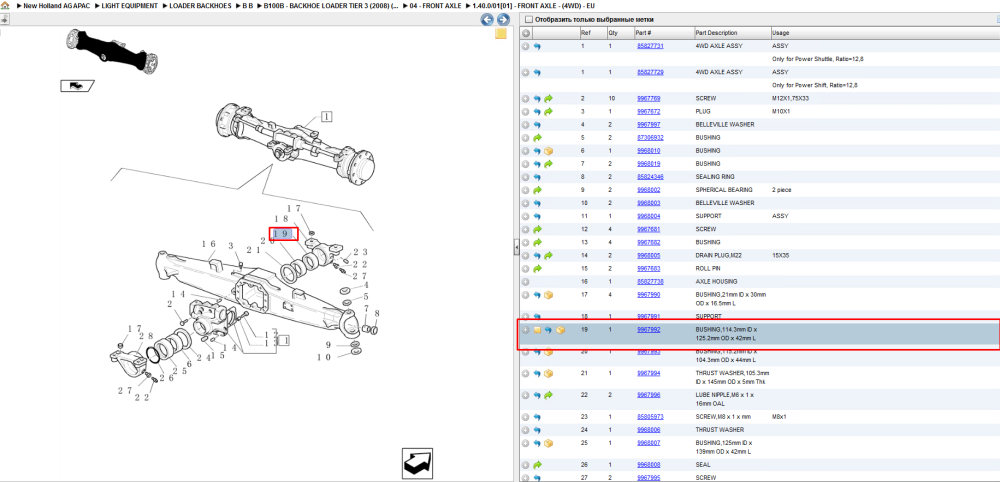Click green arrow icon in SCREW 9967769 row
The height and width of the screenshot is (482, 1000).
point(548,99)
